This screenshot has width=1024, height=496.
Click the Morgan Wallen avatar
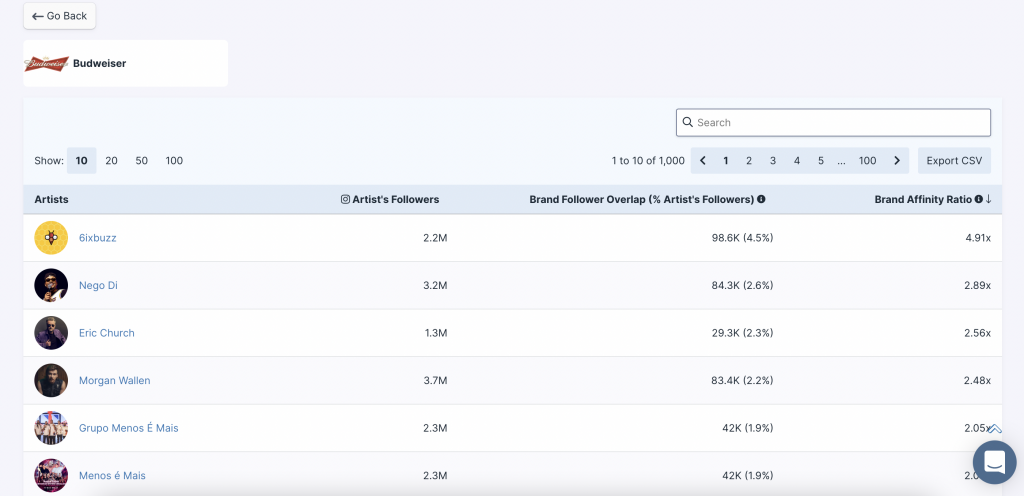(51, 380)
